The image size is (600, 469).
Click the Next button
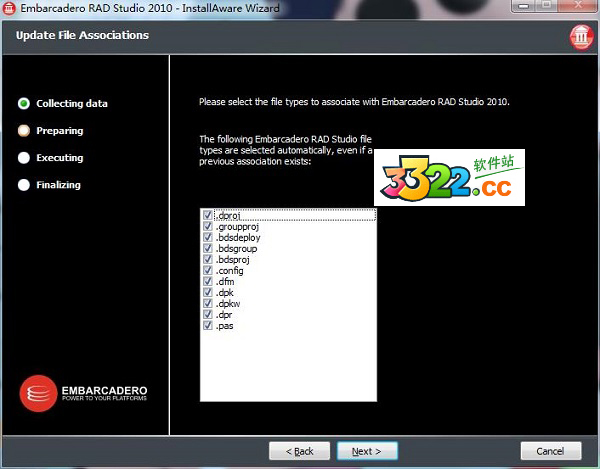tap(367, 451)
